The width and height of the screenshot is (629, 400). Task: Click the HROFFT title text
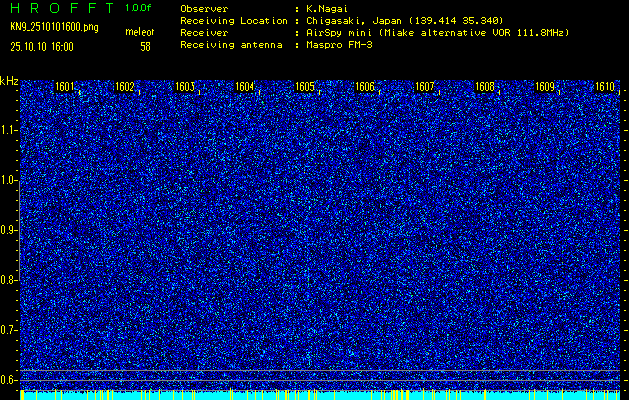pos(60,8)
